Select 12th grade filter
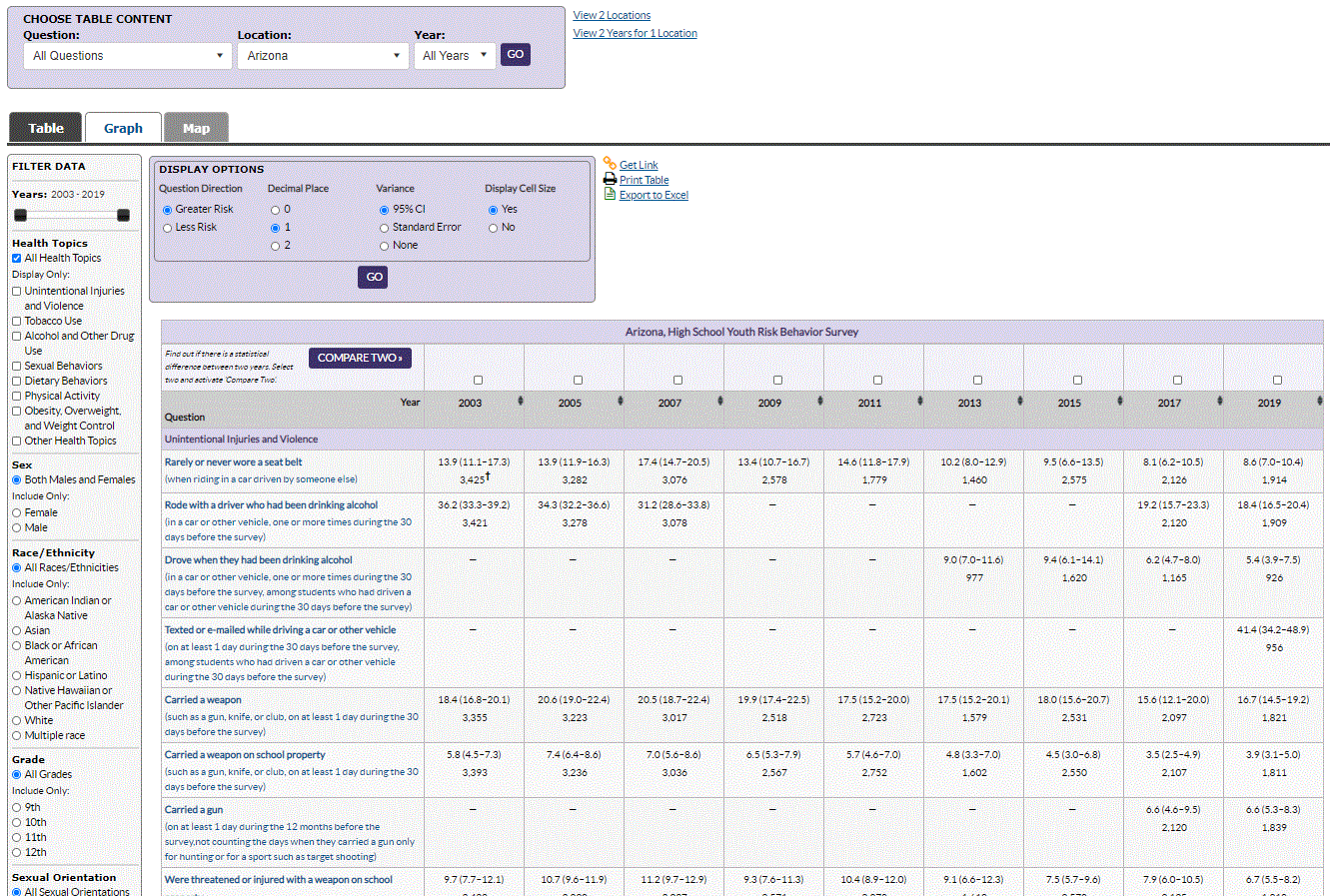Screen dimensions: 1330x896 [16, 852]
